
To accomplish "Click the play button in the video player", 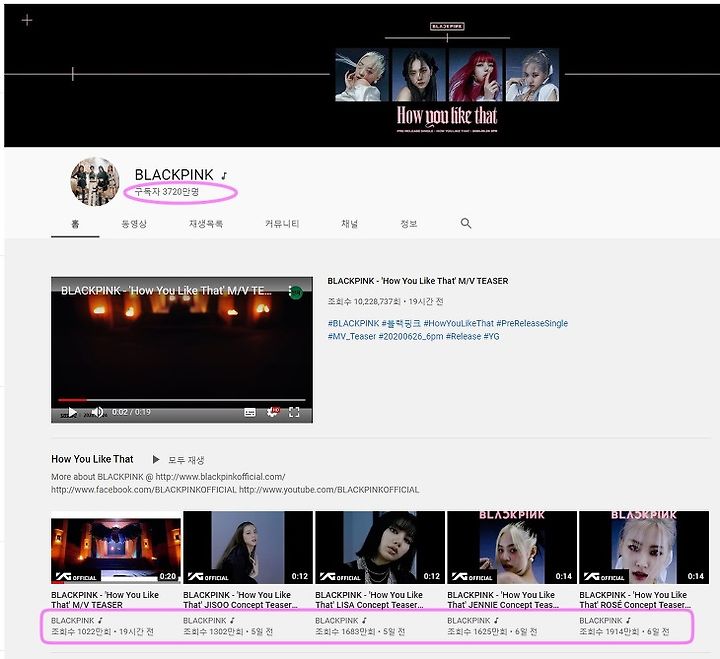I will pos(73,412).
